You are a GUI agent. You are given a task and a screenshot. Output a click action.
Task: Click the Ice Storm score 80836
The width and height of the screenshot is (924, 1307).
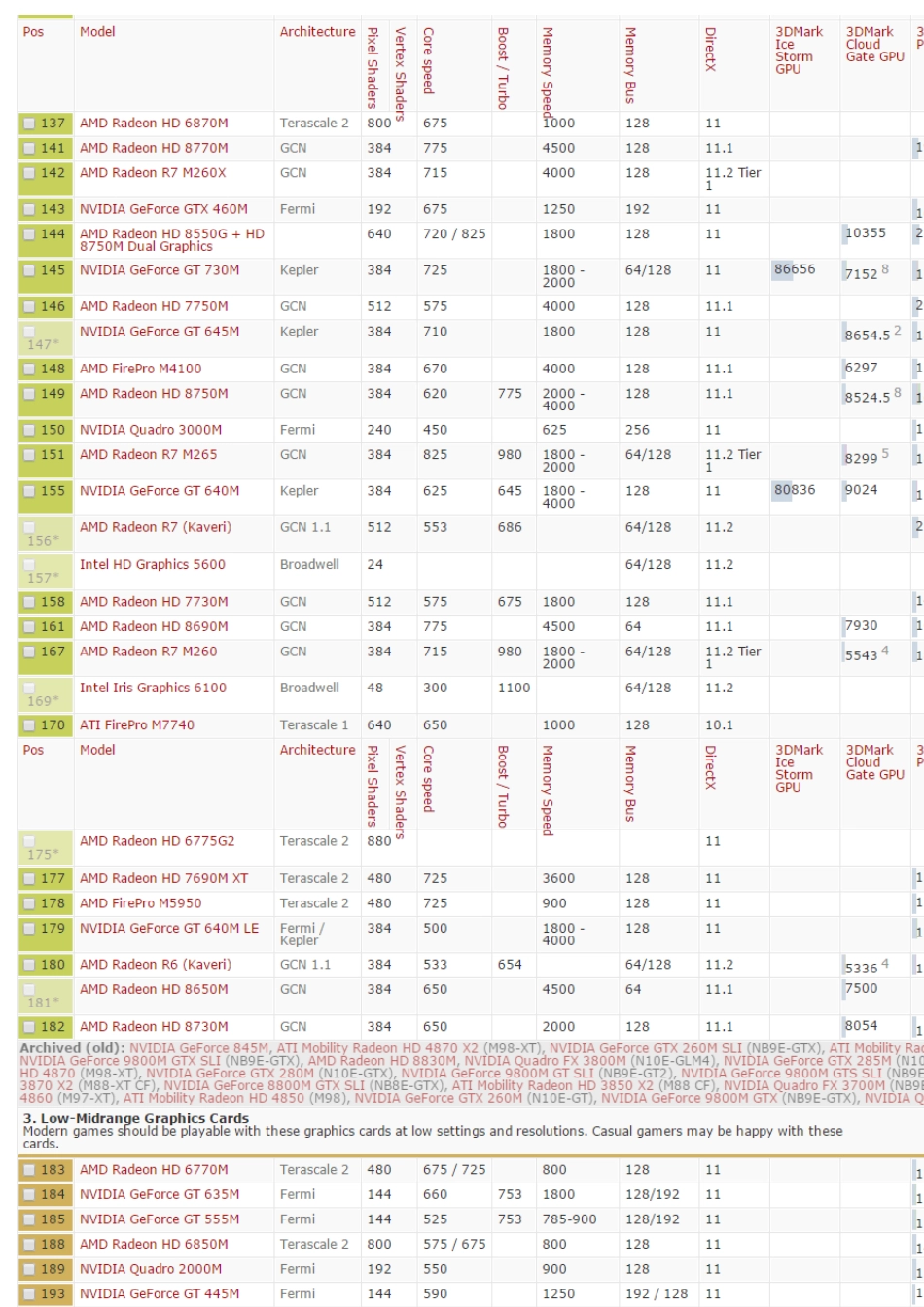pos(796,491)
